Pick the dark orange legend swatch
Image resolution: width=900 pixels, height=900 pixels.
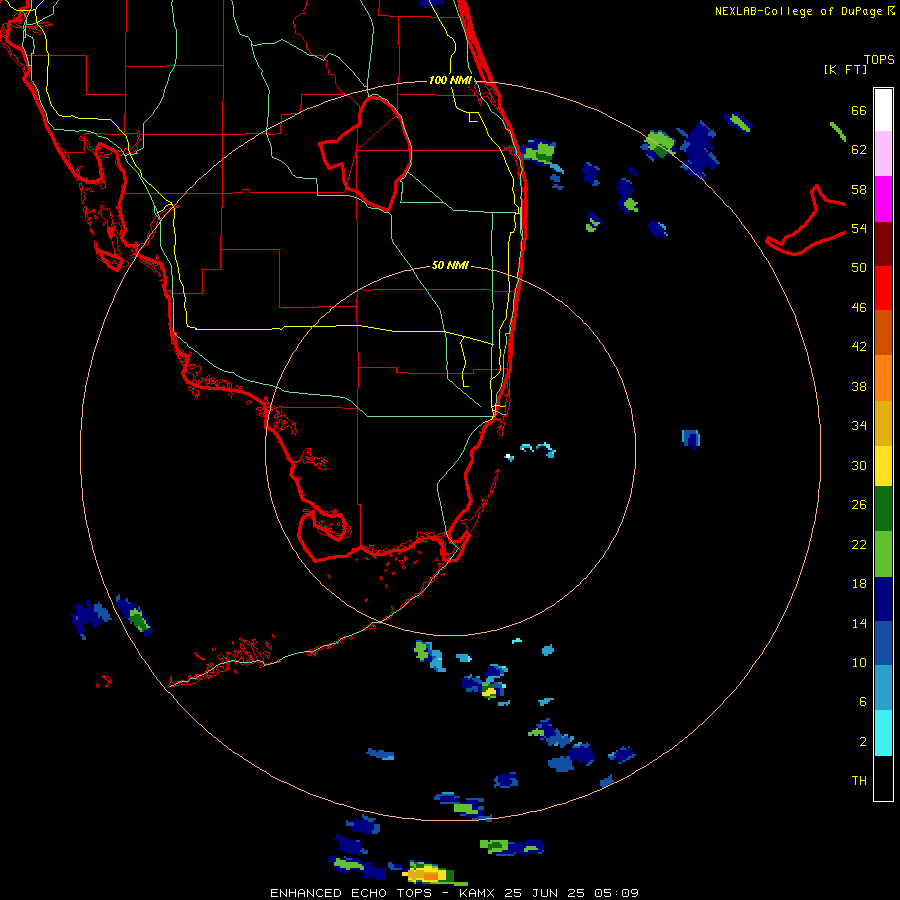(883, 332)
